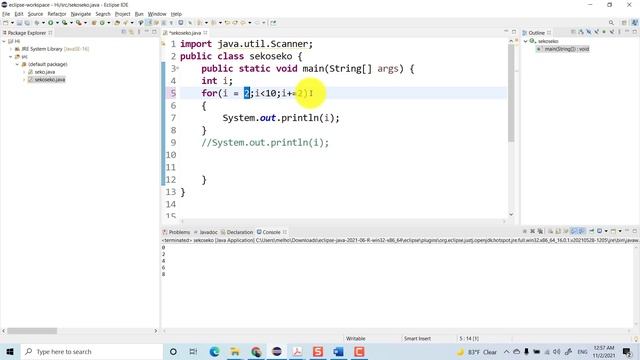
Task: Switch to the Problems tab
Action: (x=176, y=232)
